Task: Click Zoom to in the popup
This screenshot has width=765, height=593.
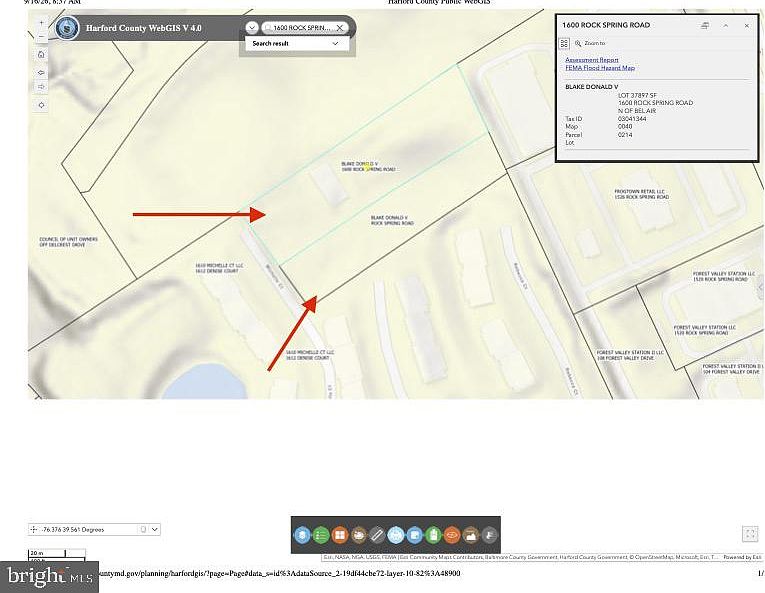Action: (590, 43)
